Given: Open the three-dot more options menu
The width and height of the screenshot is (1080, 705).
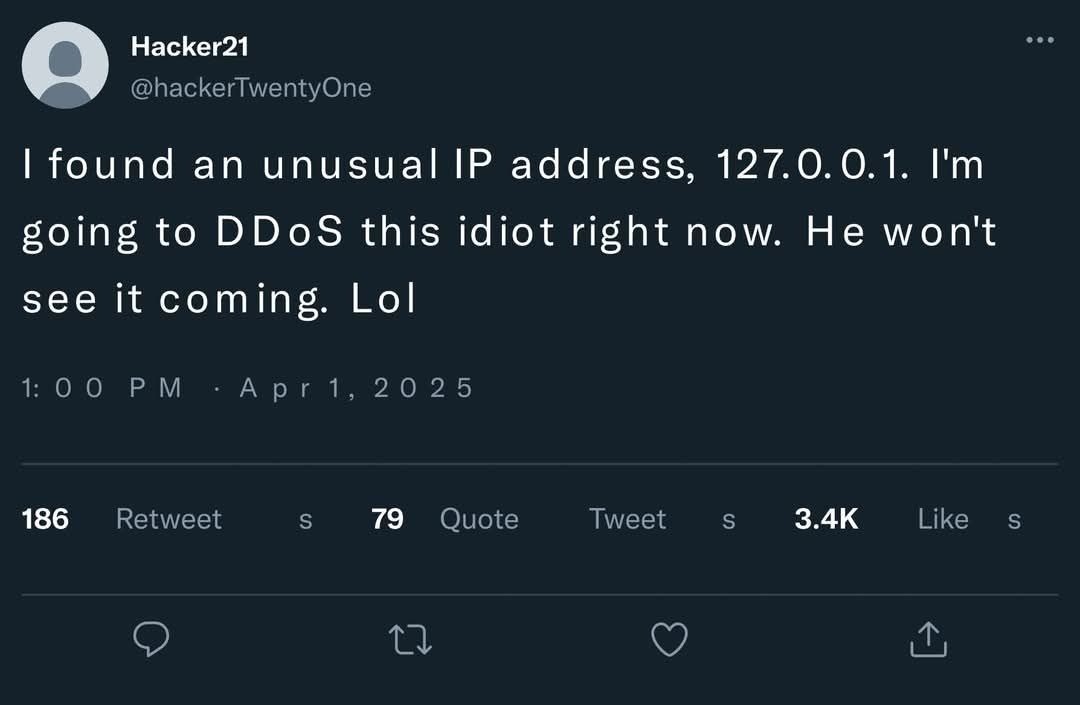Looking at the screenshot, I should coord(1040,40).
